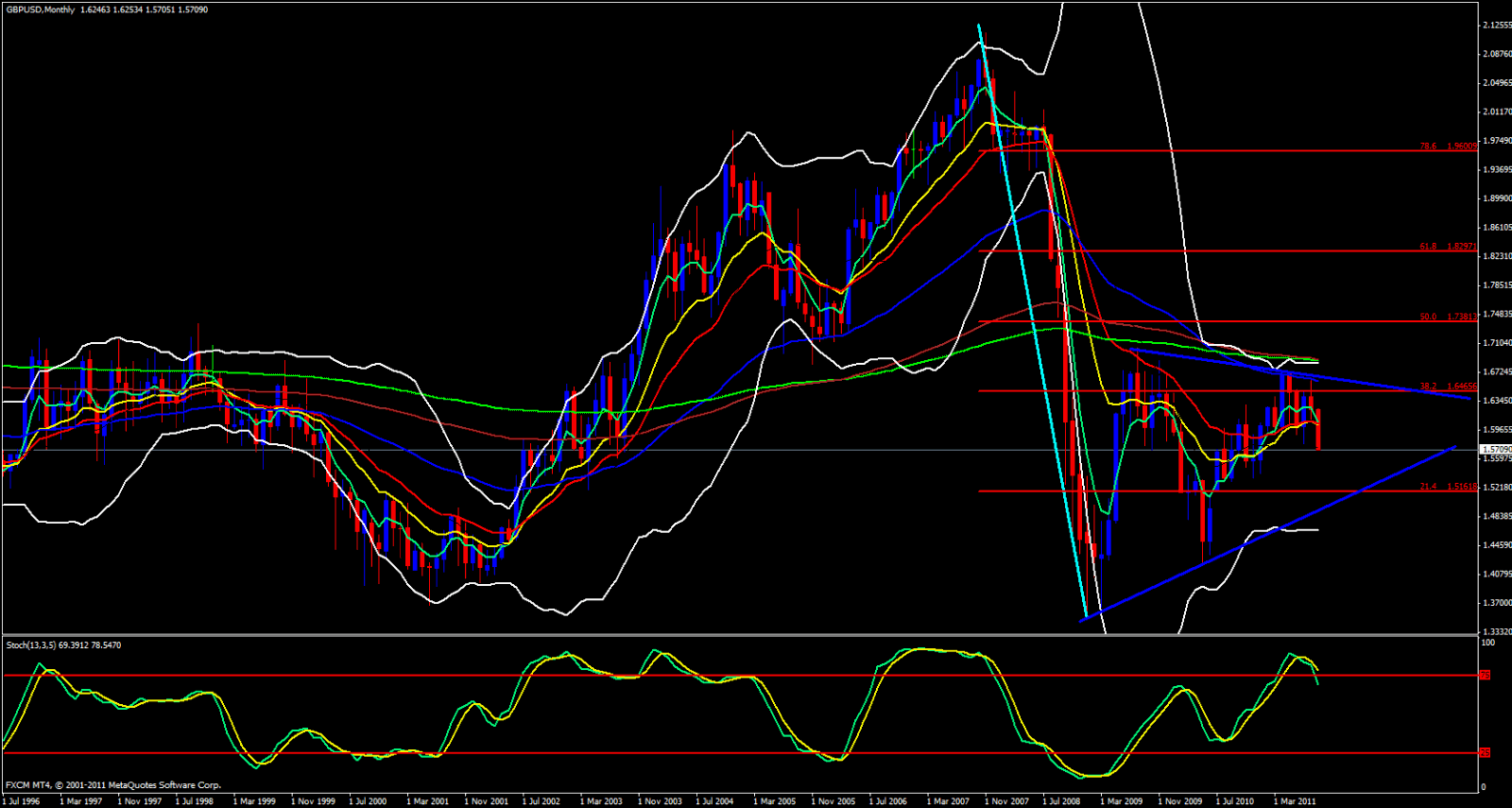
Task: Click the 1.33320 price axis label
Action: 1497,632
